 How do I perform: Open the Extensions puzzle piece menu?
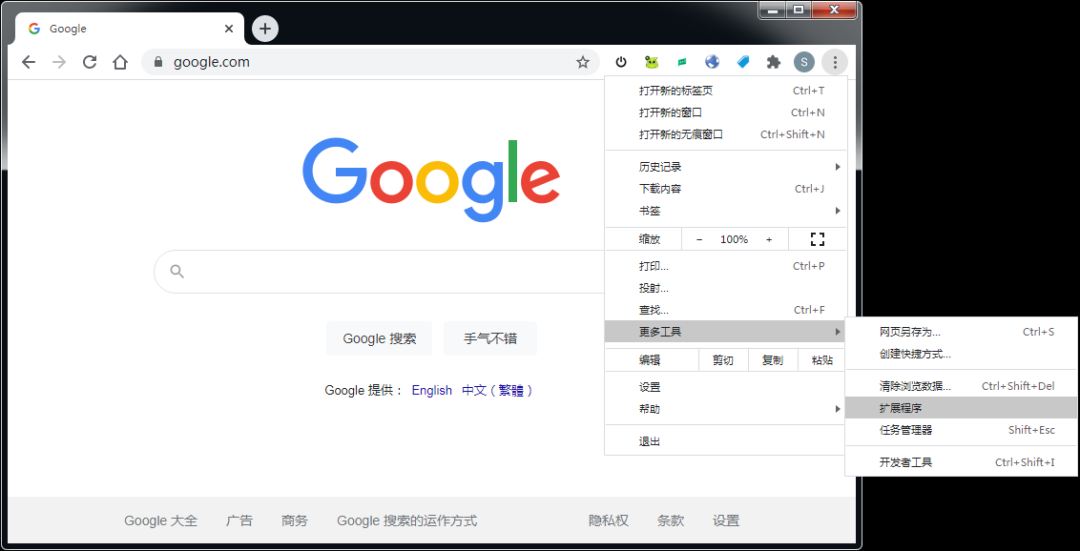click(773, 63)
